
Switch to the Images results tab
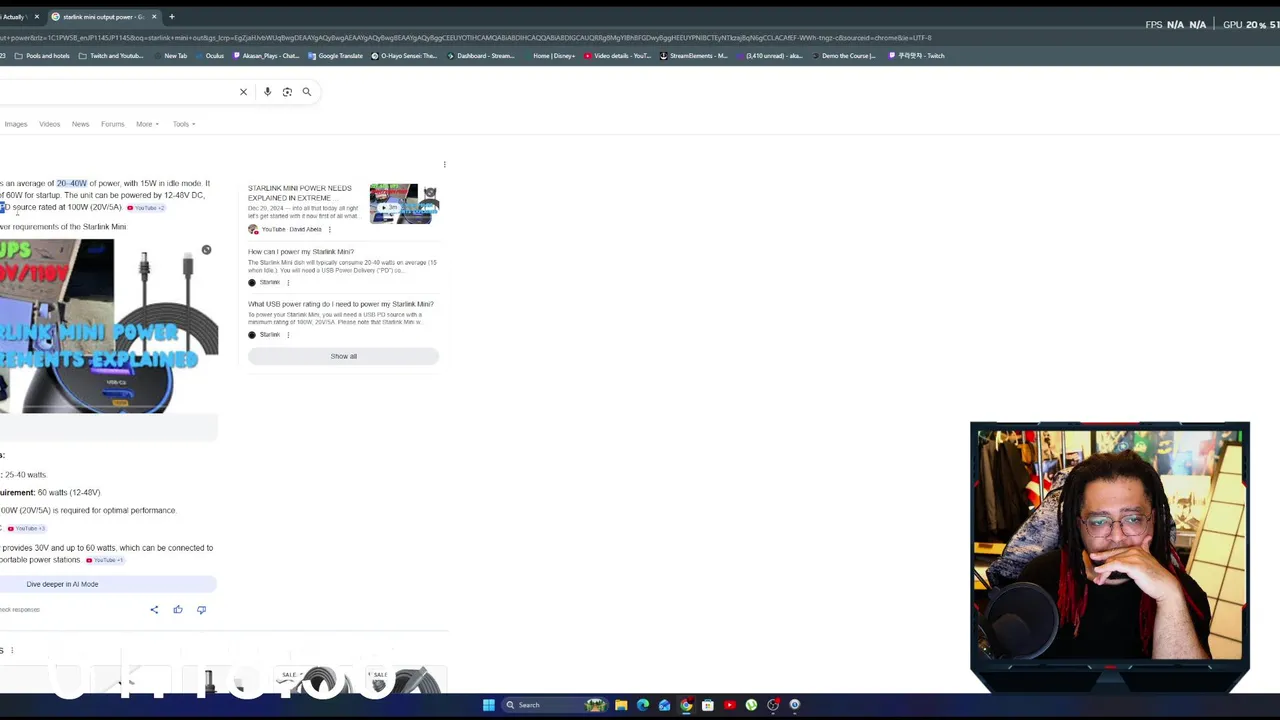pos(16,124)
